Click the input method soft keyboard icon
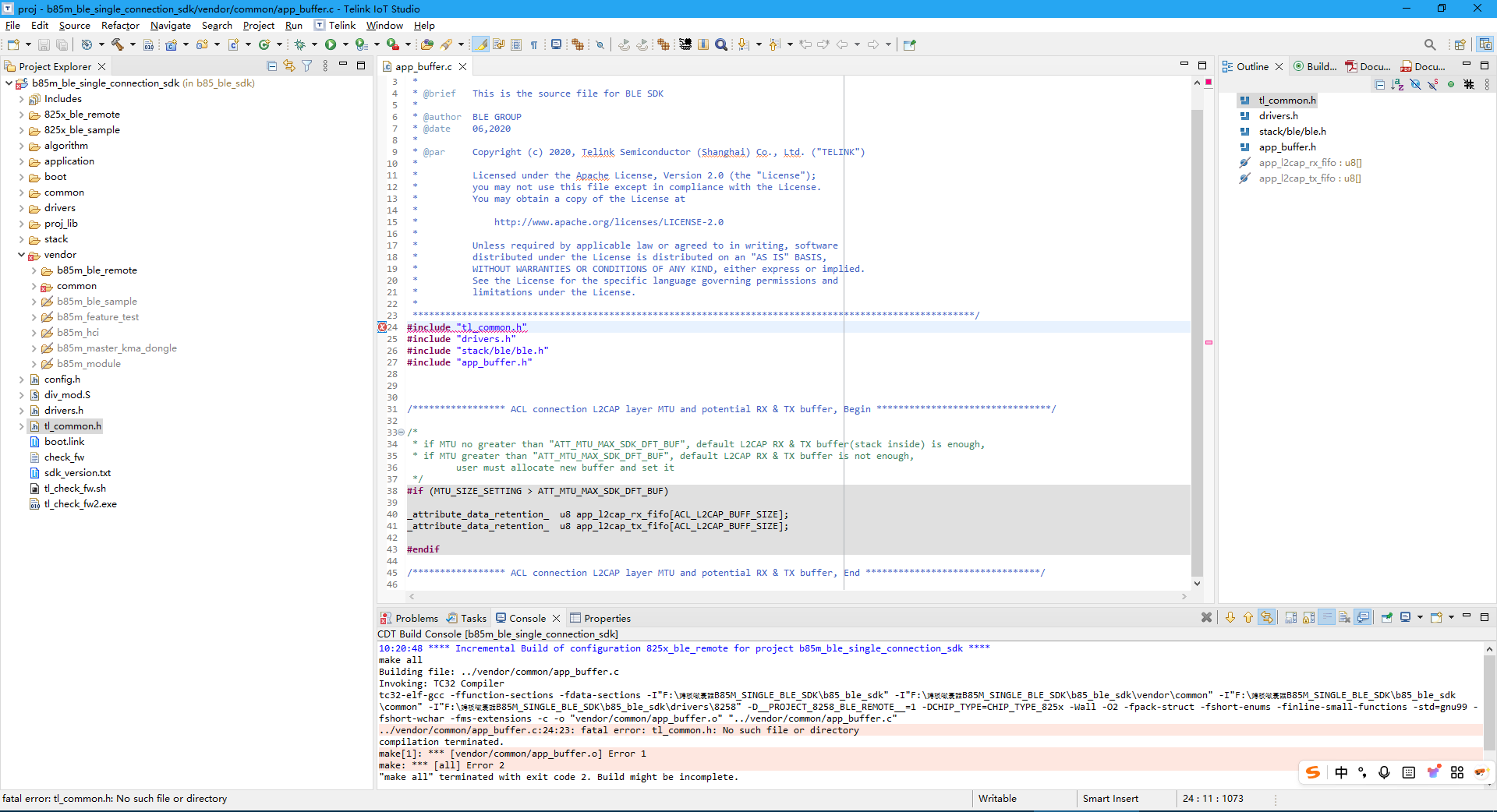1497x812 pixels. coord(1408,772)
